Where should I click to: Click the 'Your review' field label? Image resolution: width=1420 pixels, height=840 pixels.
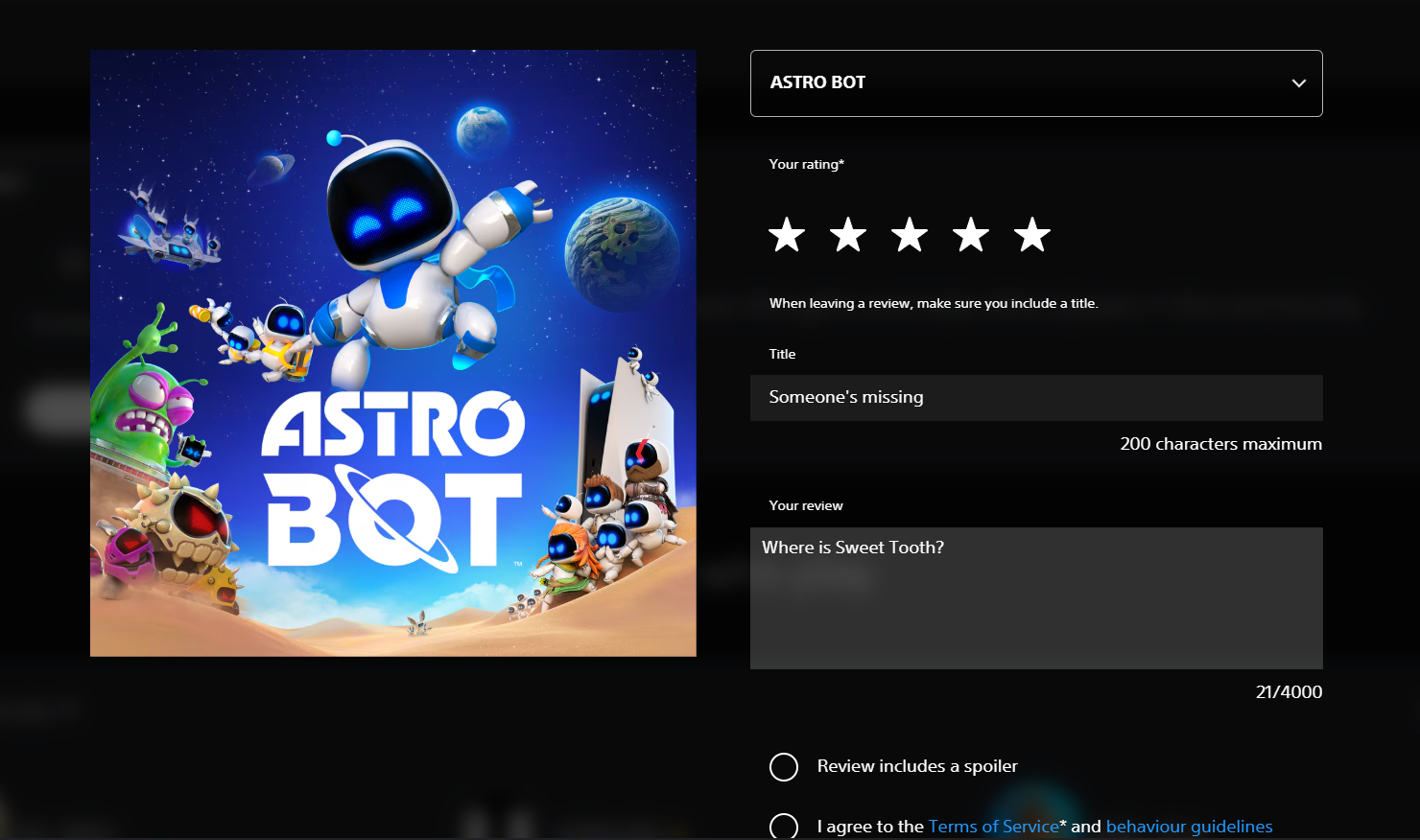[x=806, y=505]
